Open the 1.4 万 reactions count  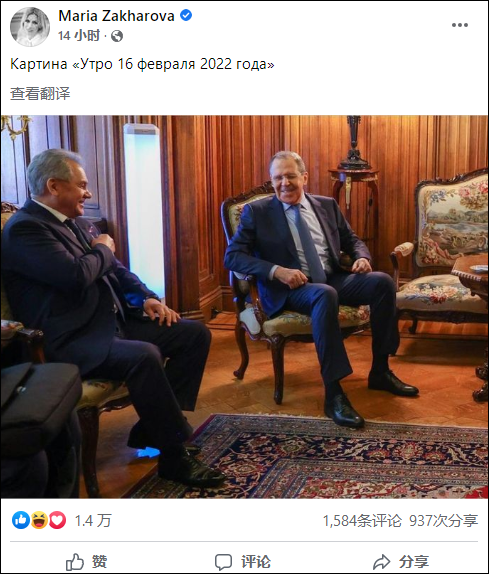(x=93, y=521)
